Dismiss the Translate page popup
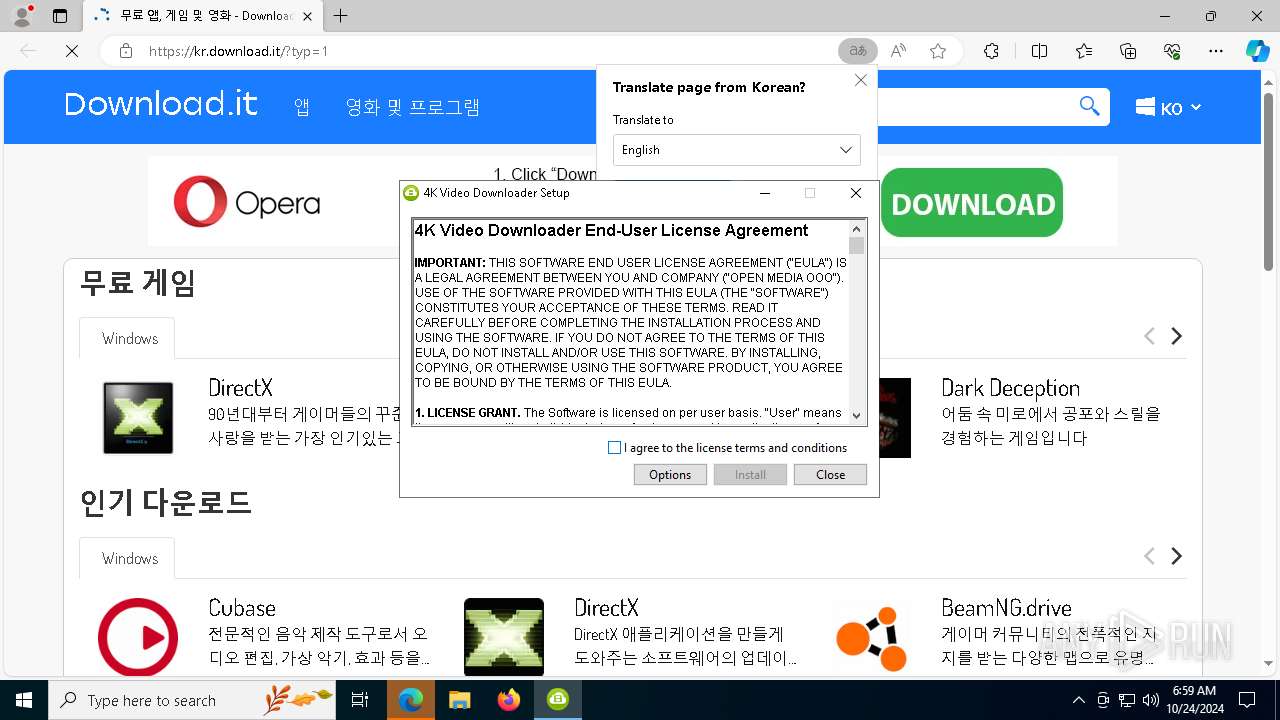 [x=861, y=80]
